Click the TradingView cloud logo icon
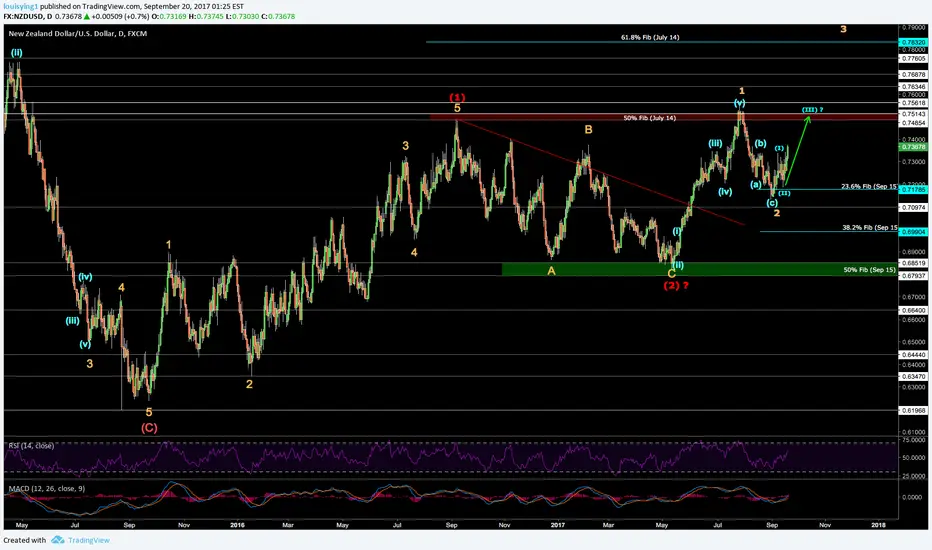Image resolution: width=932 pixels, height=550 pixels. [x=58, y=540]
